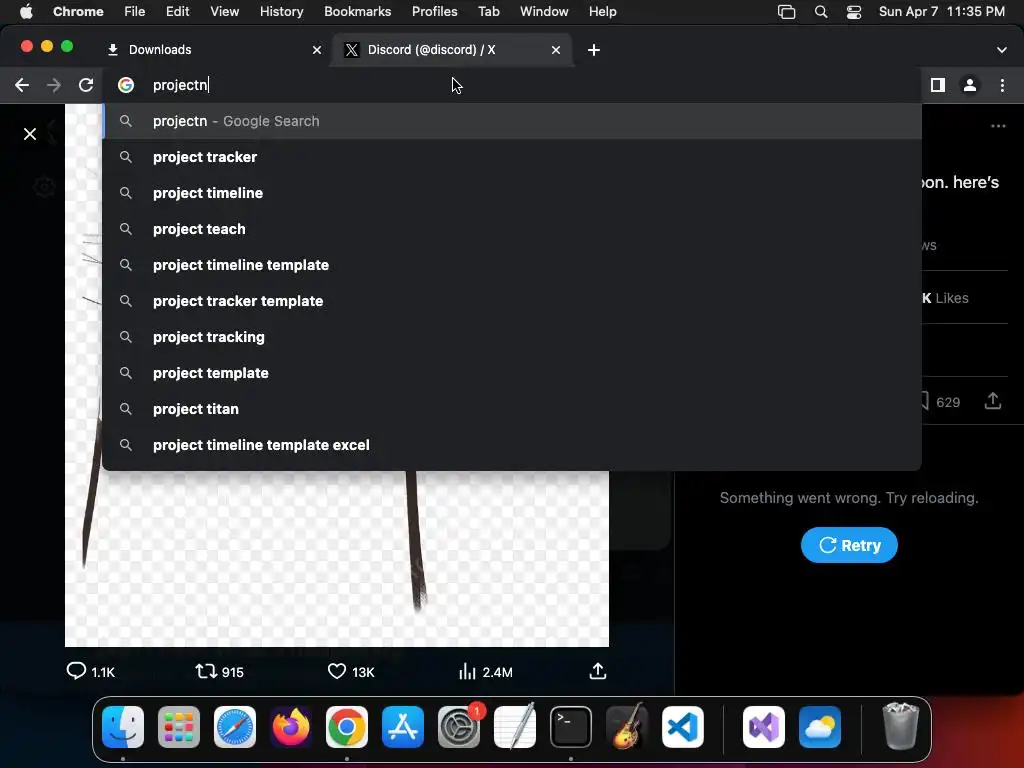Open Spotlight search in menu bar

pos(821,11)
